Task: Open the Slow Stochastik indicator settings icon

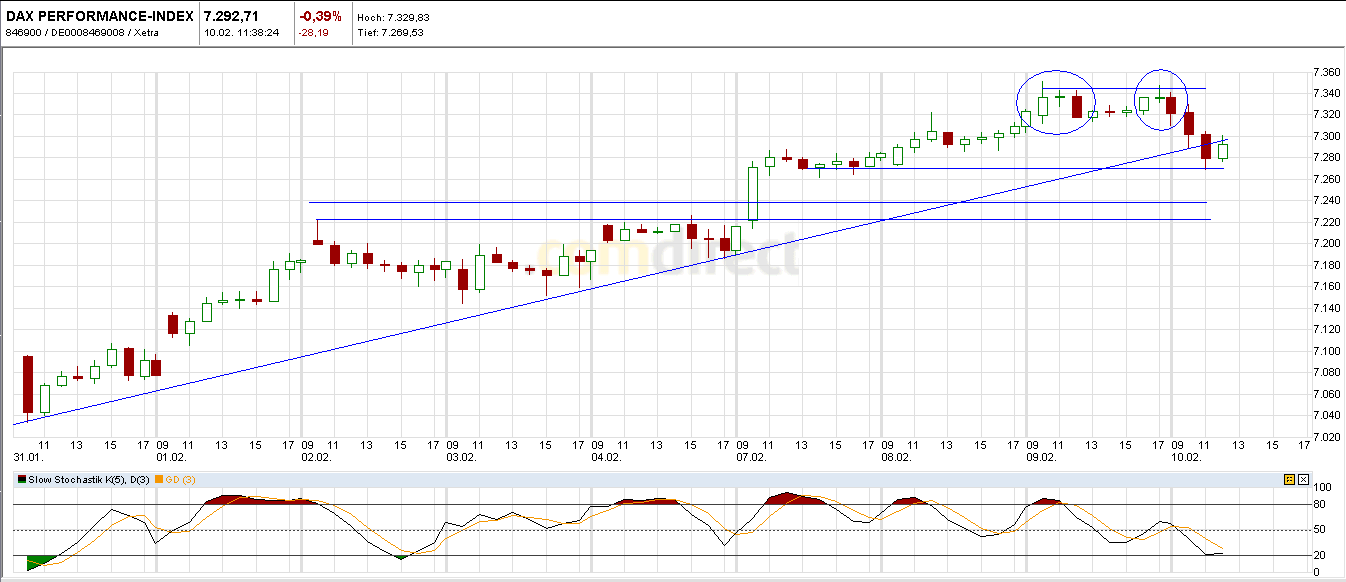Action: [x=1290, y=480]
